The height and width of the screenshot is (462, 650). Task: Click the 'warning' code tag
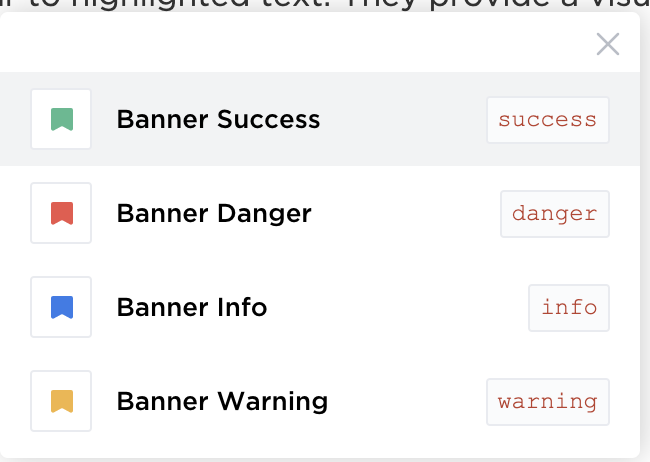pos(548,402)
